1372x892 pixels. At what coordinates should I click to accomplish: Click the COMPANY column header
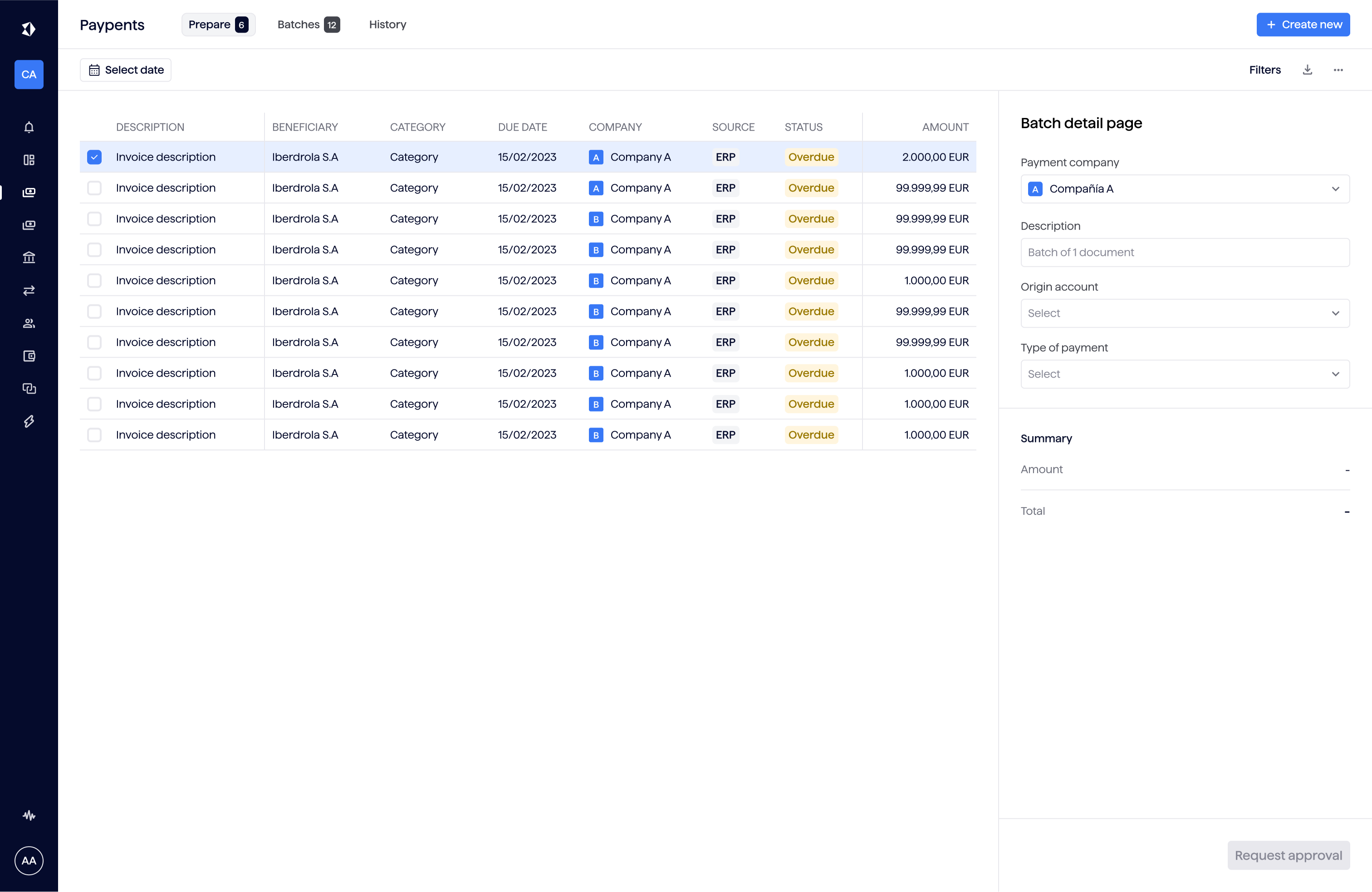point(614,127)
